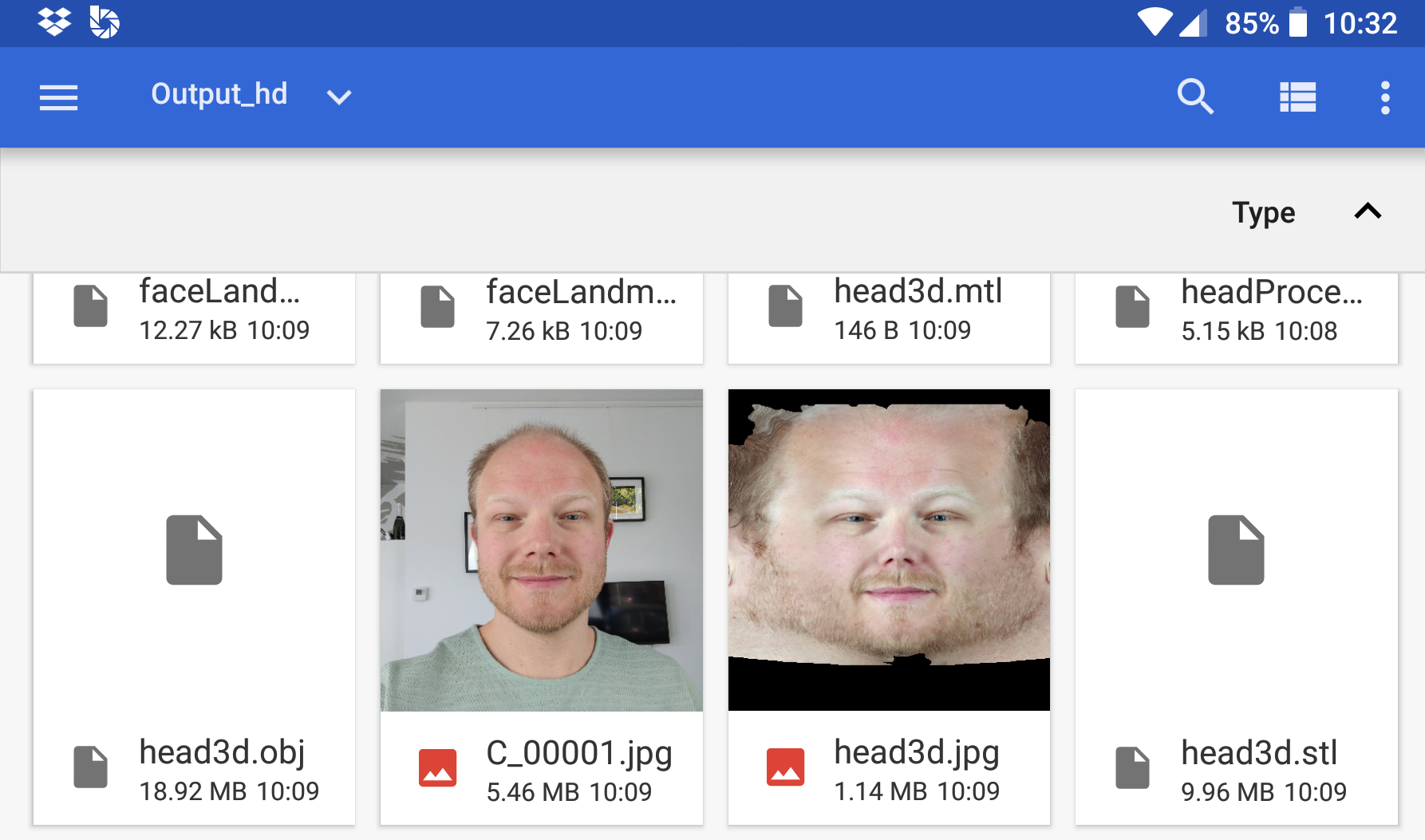Select the head3d.mtl file

point(889,310)
